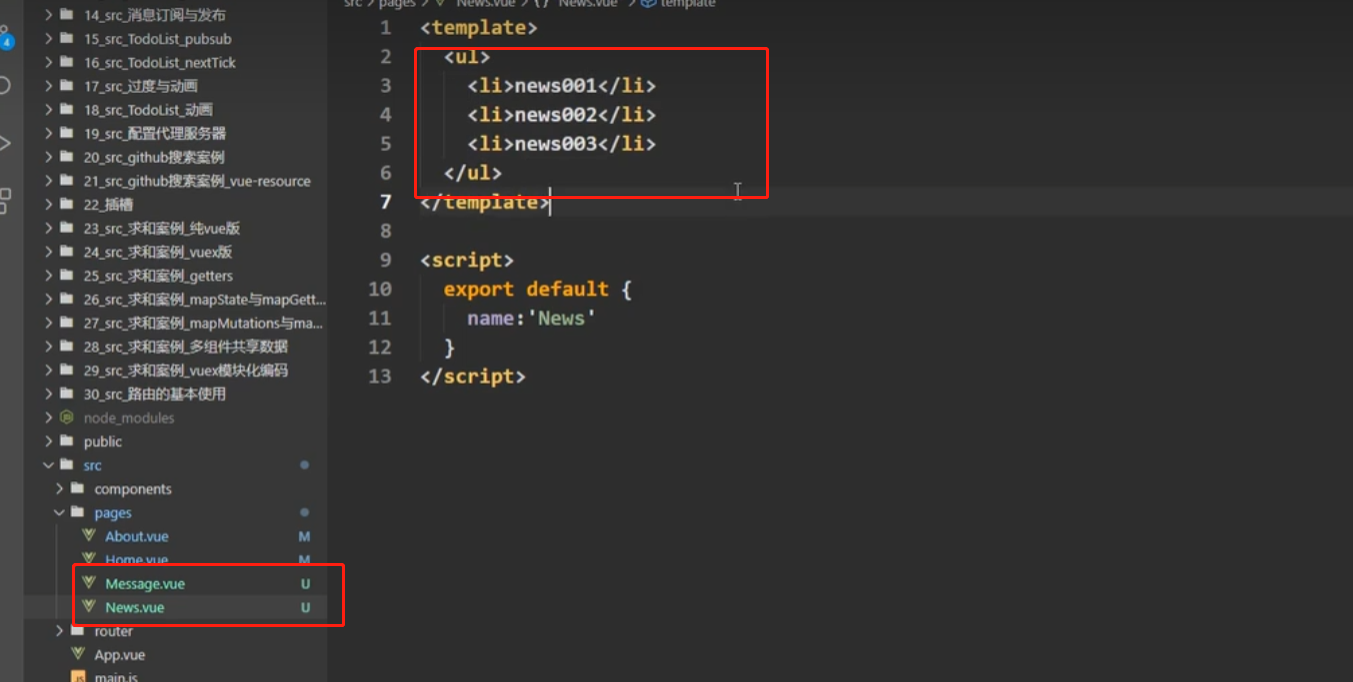Open Home.vue in the explorer
The height and width of the screenshot is (682, 1353).
[137, 560]
